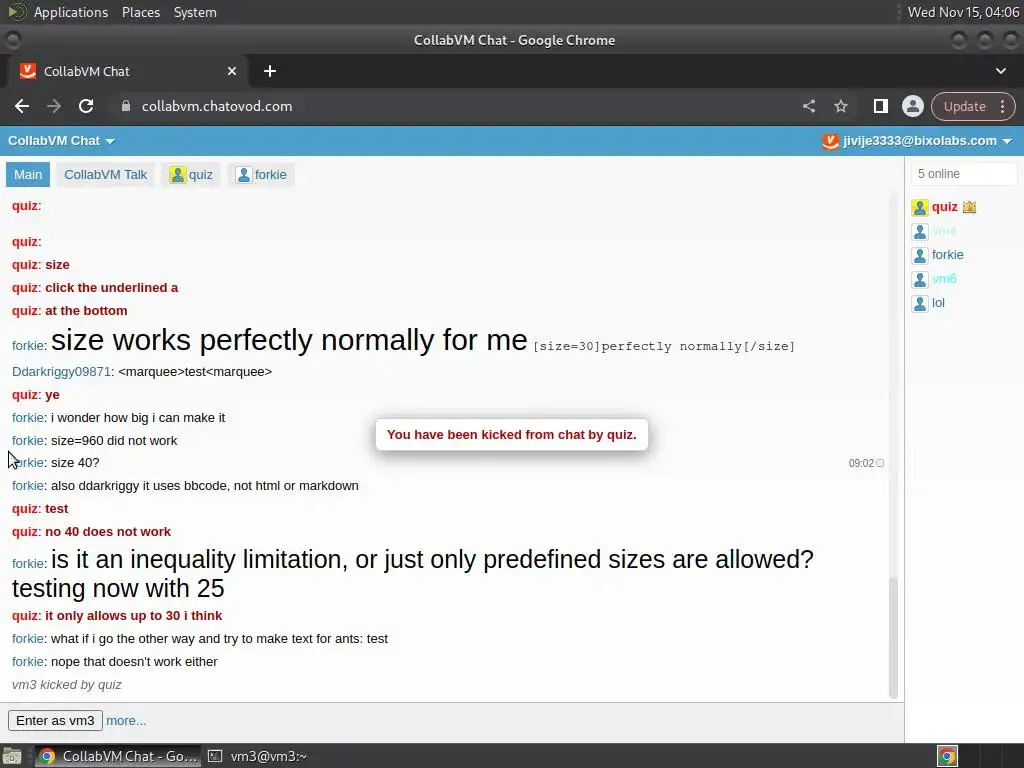The height and width of the screenshot is (768, 1024).
Task: Click the Enter as vm3 button
Action: click(55, 720)
